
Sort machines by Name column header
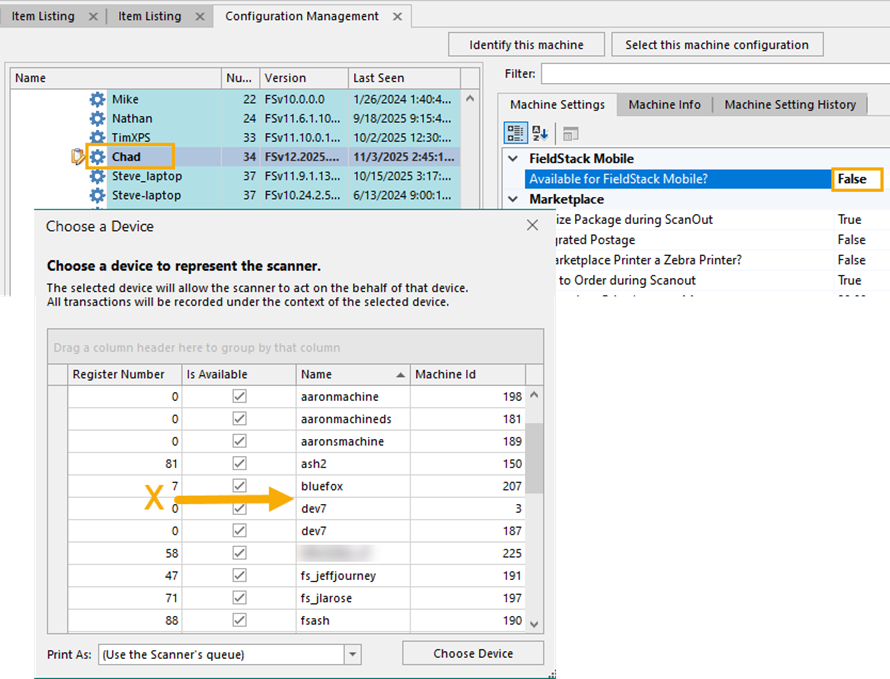point(116,78)
